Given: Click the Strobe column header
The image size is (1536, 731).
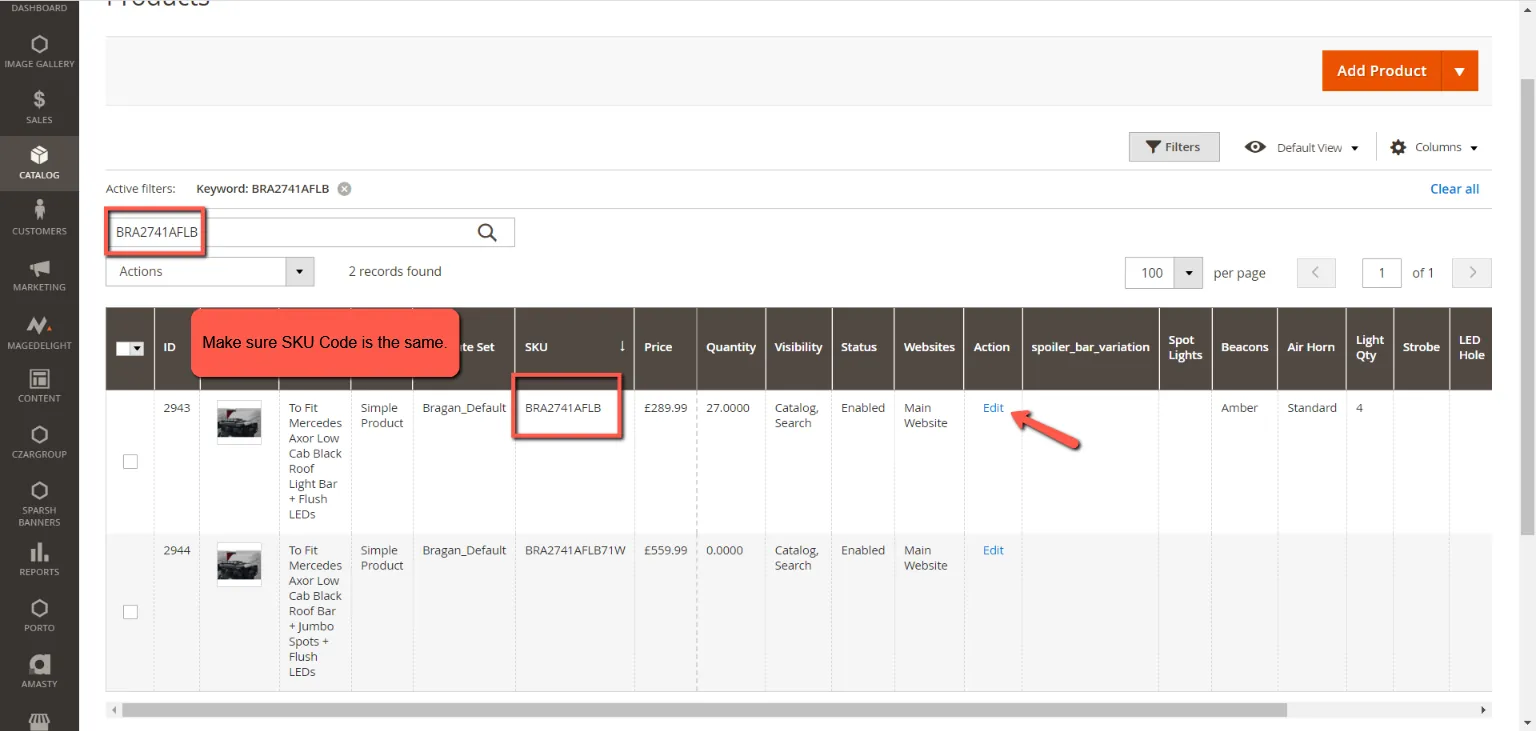Looking at the screenshot, I should (1421, 348).
